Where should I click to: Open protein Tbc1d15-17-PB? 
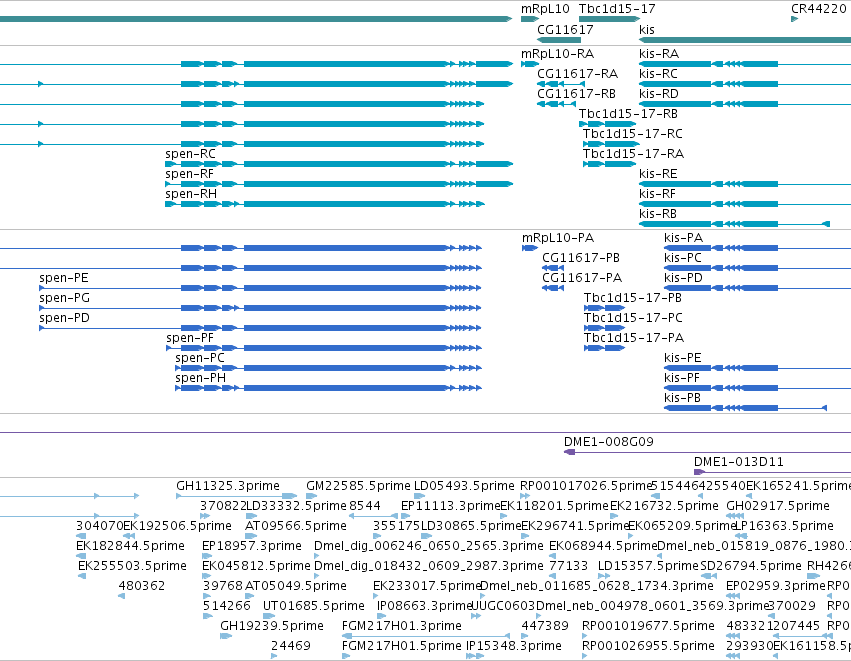point(633,298)
